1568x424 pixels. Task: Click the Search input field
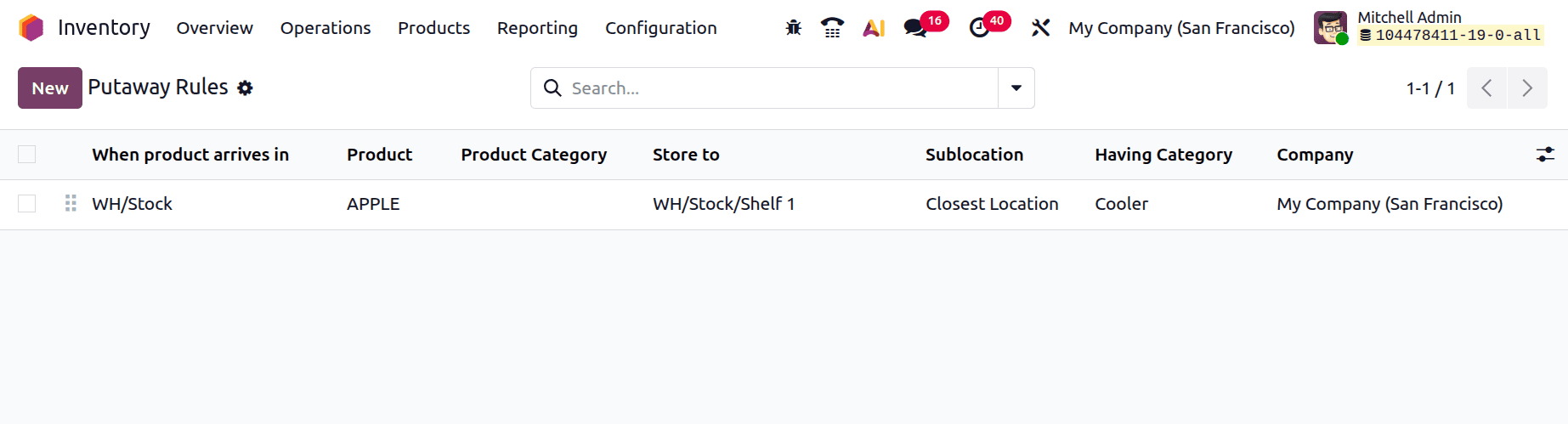click(778, 88)
